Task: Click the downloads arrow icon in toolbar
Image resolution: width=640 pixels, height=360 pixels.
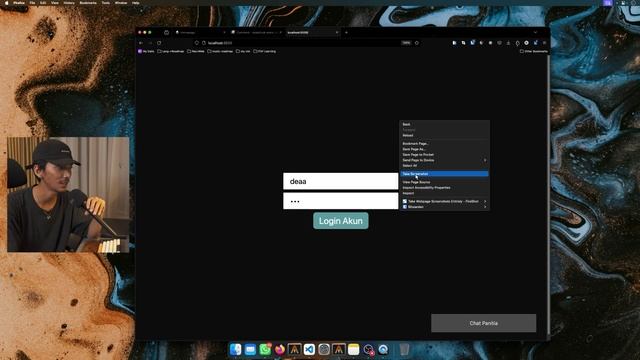Action: (509, 43)
